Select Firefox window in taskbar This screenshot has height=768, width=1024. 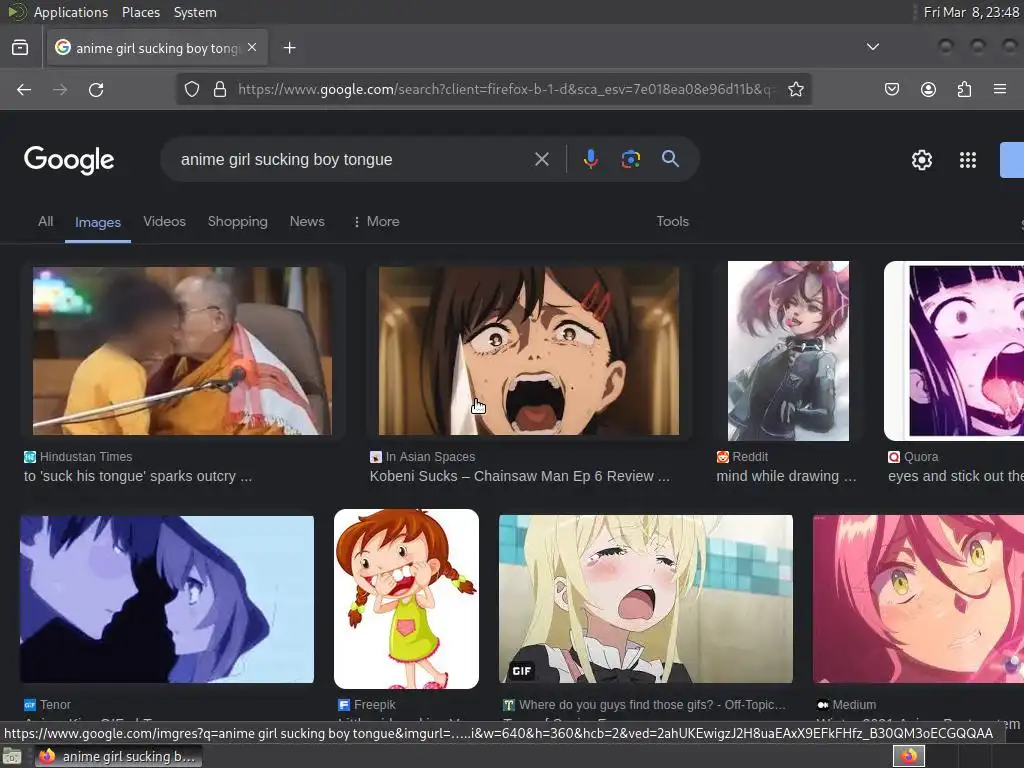(x=118, y=756)
